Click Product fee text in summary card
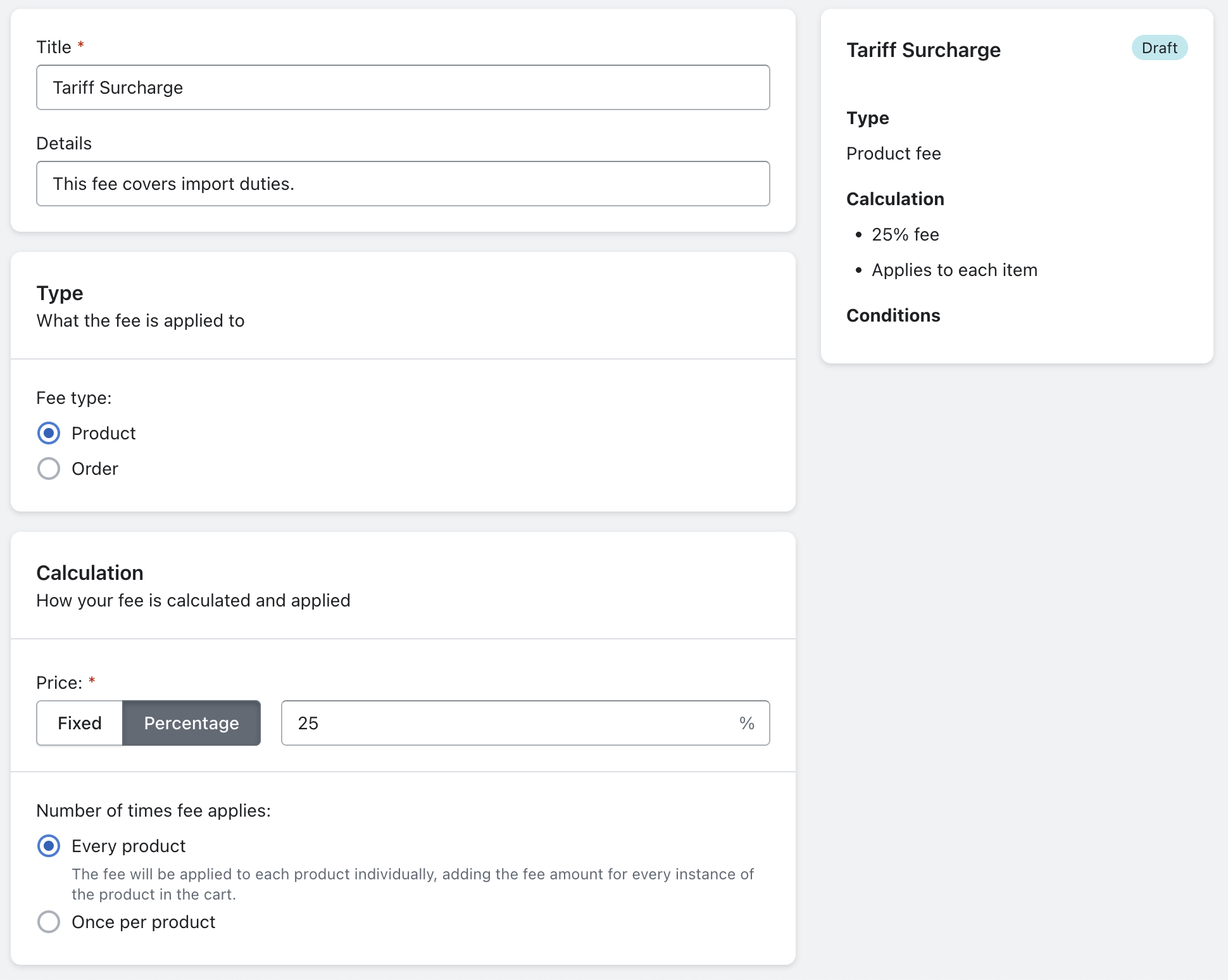 [x=893, y=153]
